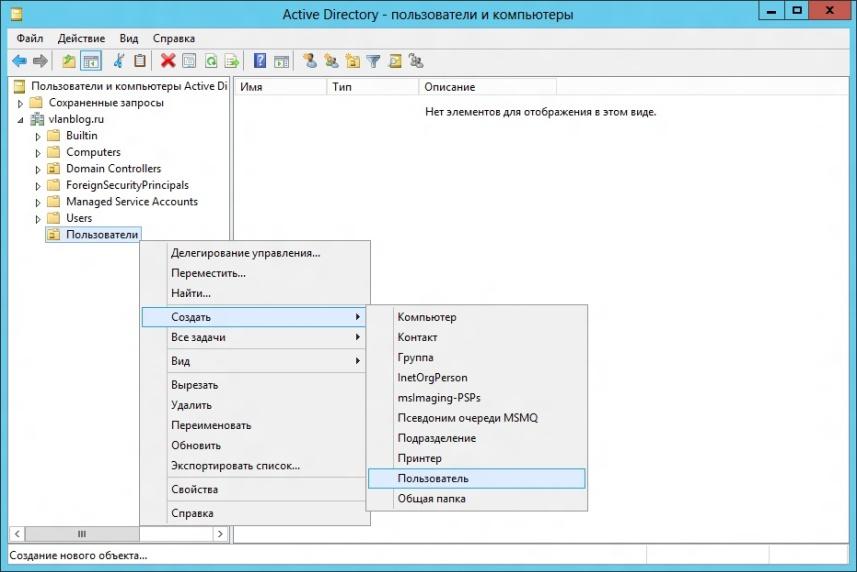Click the Refresh toolbar icon
The height and width of the screenshot is (572, 857).
pyautogui.click(x=210, y=61)
